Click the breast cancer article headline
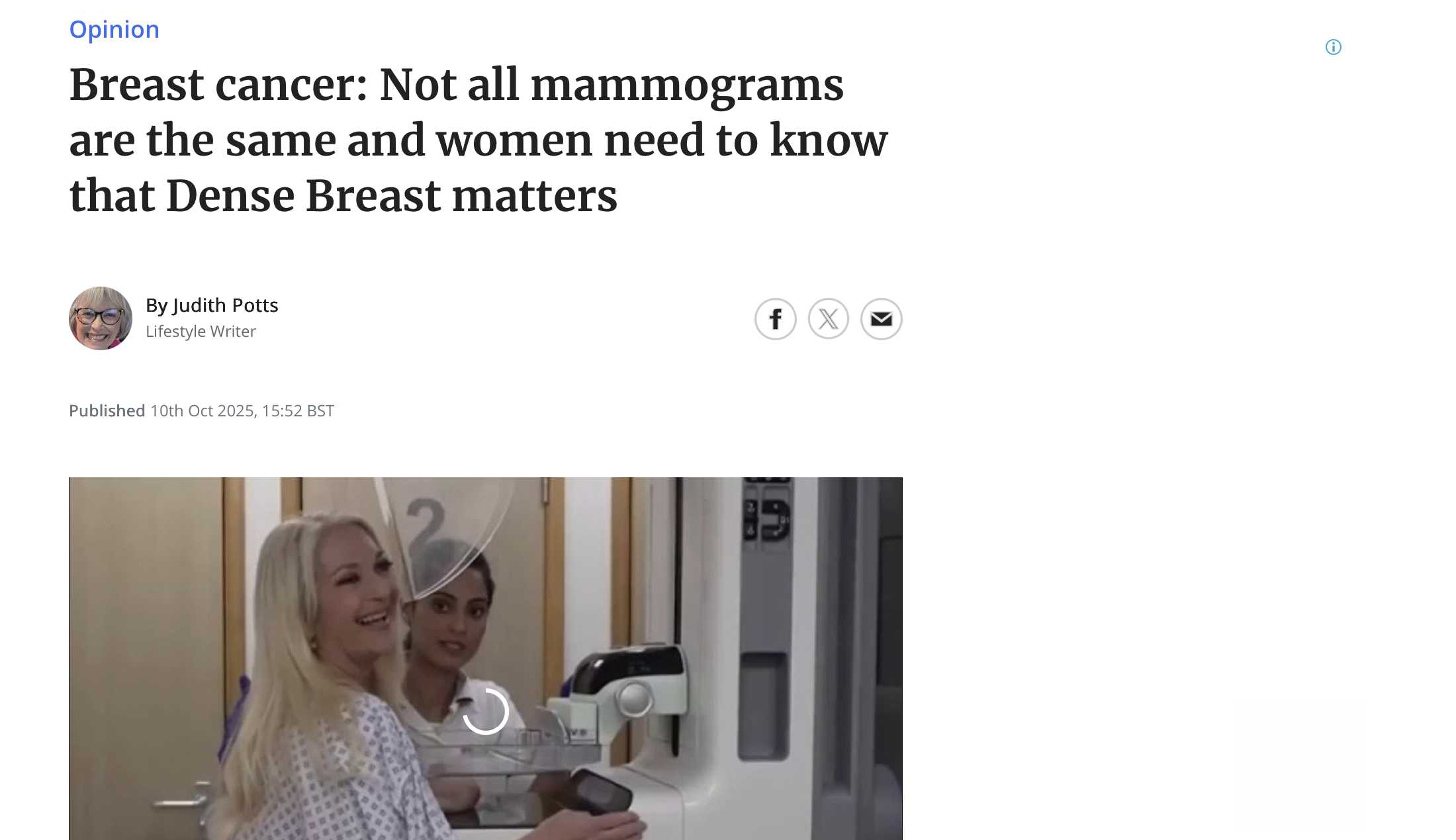The image size is (1456, 840). (x=478, y=140)
